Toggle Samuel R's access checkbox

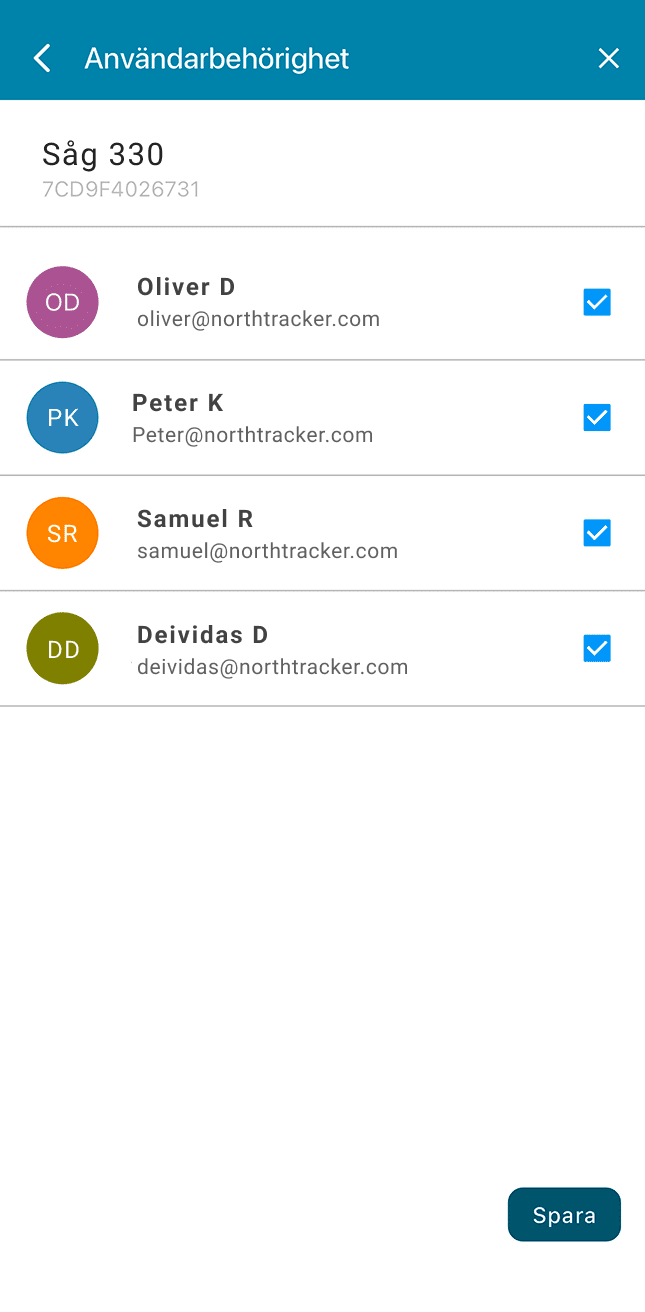(x=597, y=533)
